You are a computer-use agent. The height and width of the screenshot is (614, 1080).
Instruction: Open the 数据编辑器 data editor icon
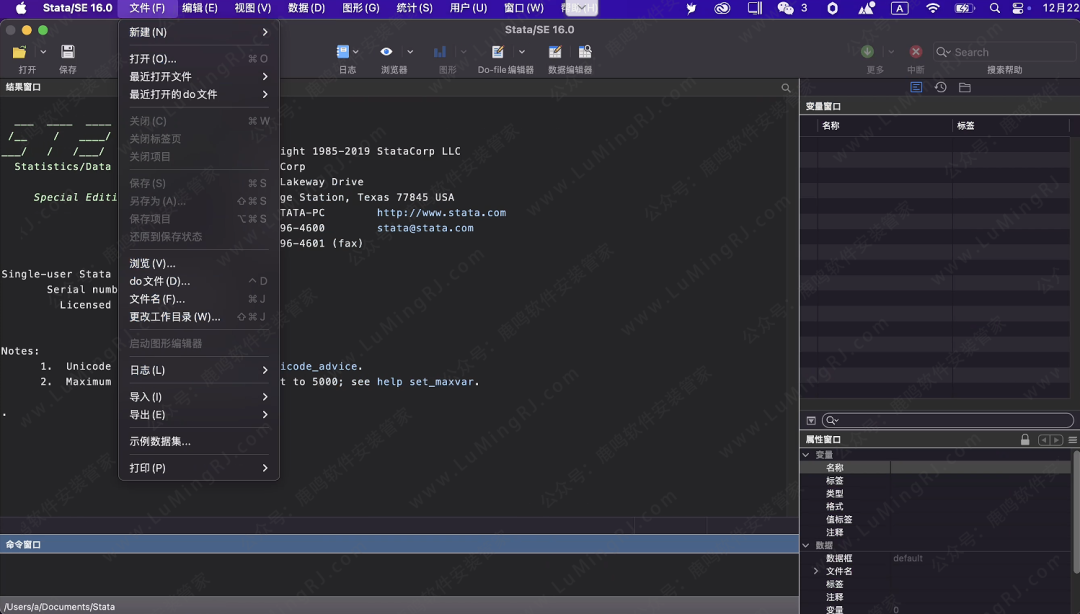[555, 52]
